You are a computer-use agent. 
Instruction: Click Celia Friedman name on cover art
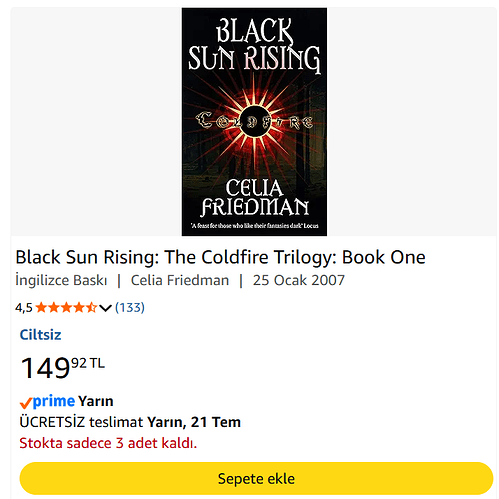pyautogui.click(x=255, y=198)
